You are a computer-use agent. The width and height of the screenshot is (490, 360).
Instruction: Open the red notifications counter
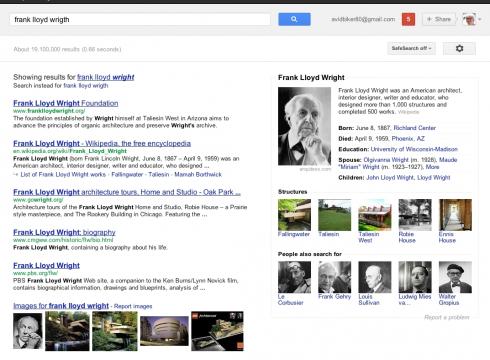tap(408, 19)
